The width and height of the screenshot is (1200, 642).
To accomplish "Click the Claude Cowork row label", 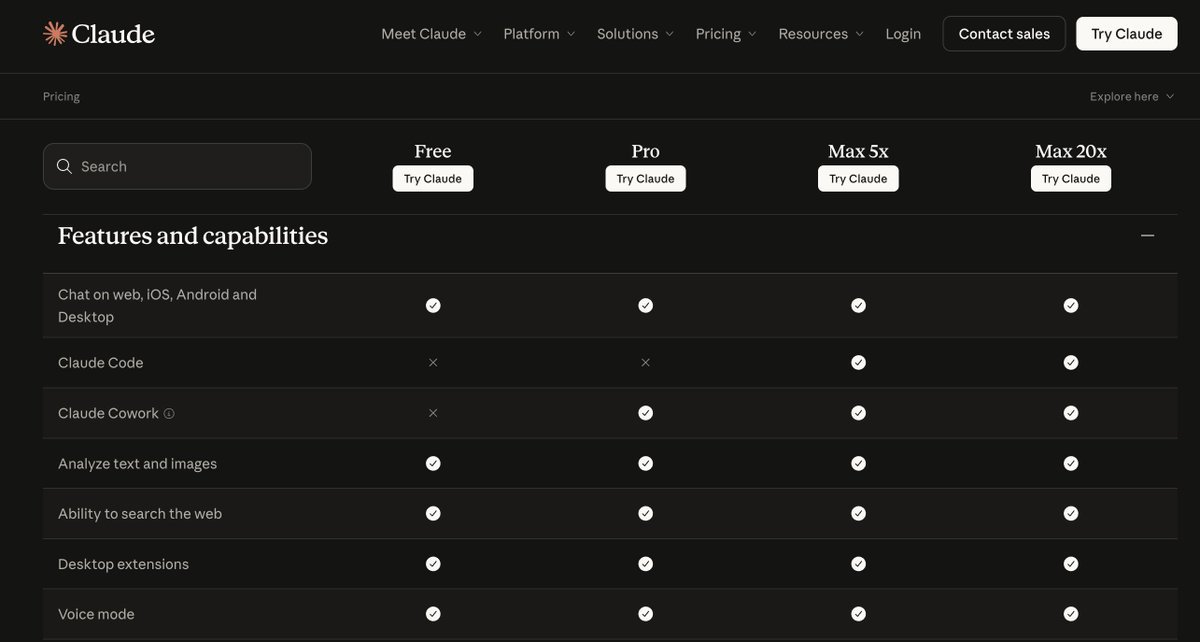I will 108,413.
